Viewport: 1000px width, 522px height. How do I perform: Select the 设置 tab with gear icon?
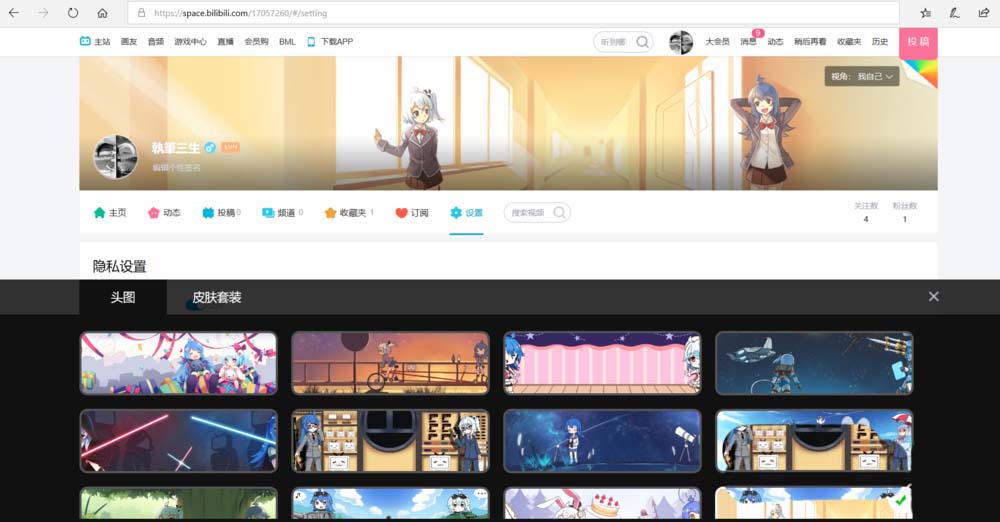tap(466, 213)
